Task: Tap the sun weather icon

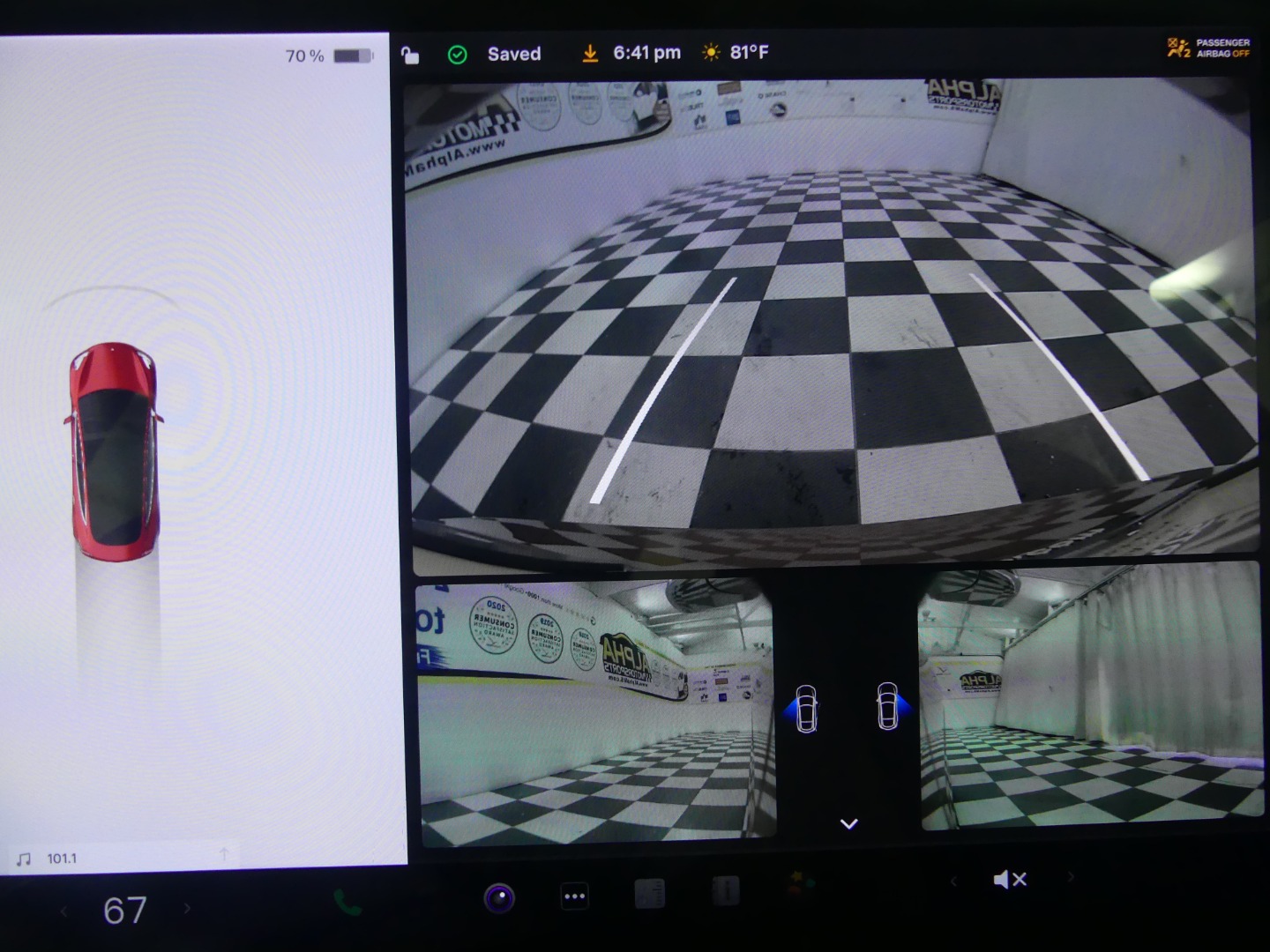Action: tap(711, 53)
